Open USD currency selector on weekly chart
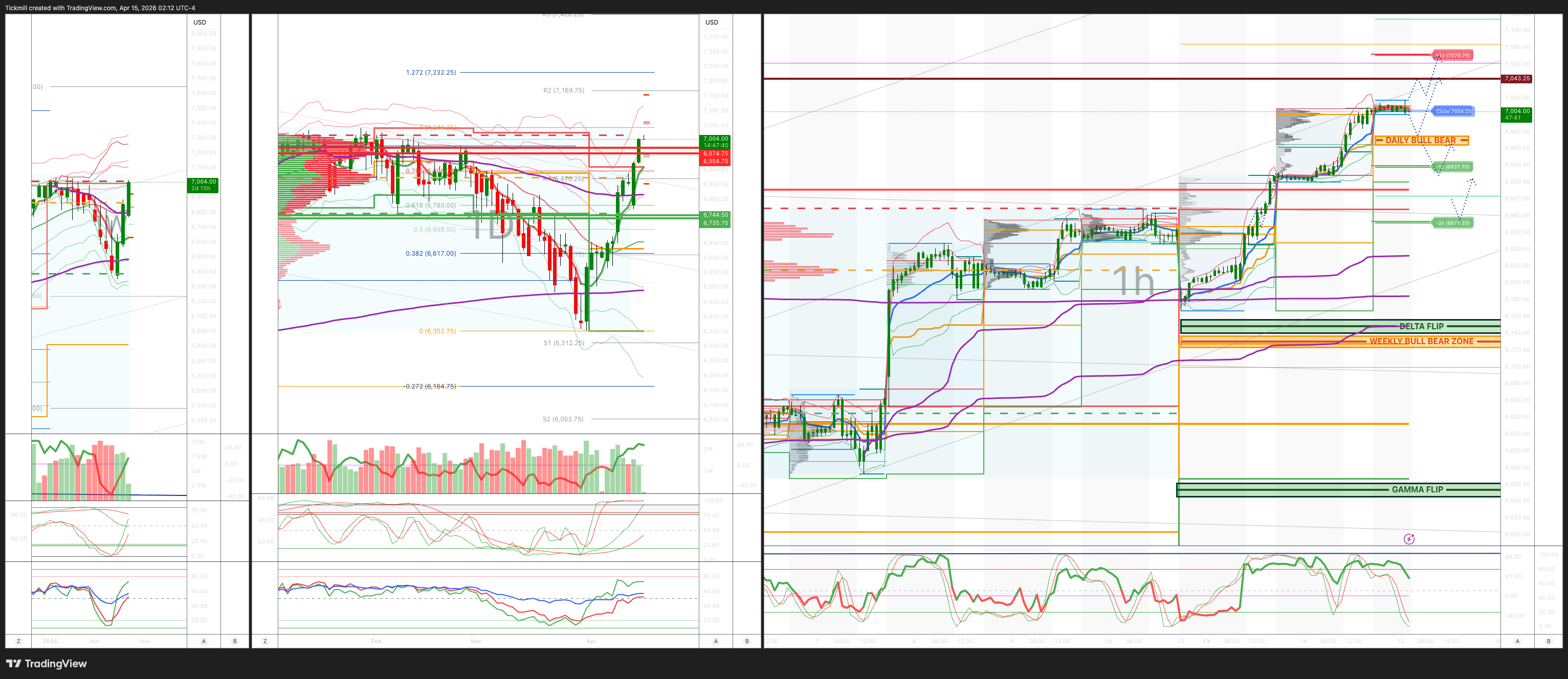 pos(200,22)
